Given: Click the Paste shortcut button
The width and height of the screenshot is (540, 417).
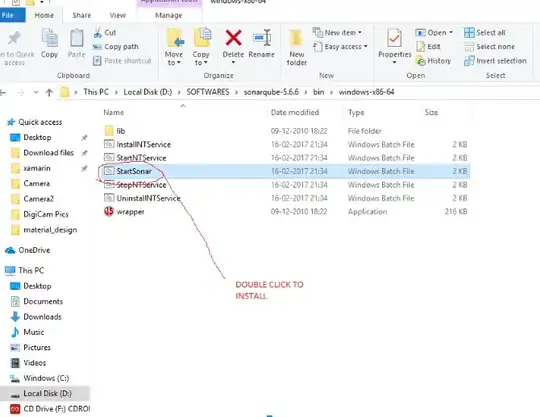Looking at the screenshot, I should pos(122,61).
